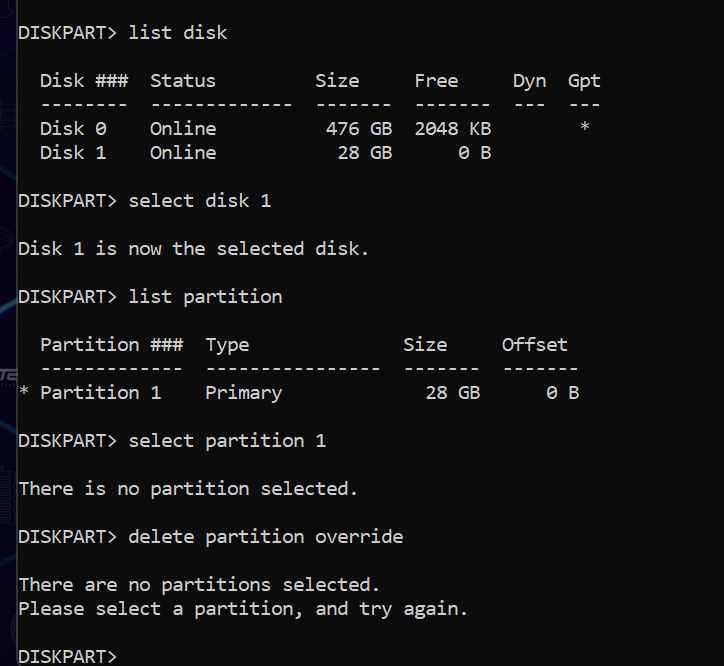Click the Partition 1 row label

tap(100, 392)
